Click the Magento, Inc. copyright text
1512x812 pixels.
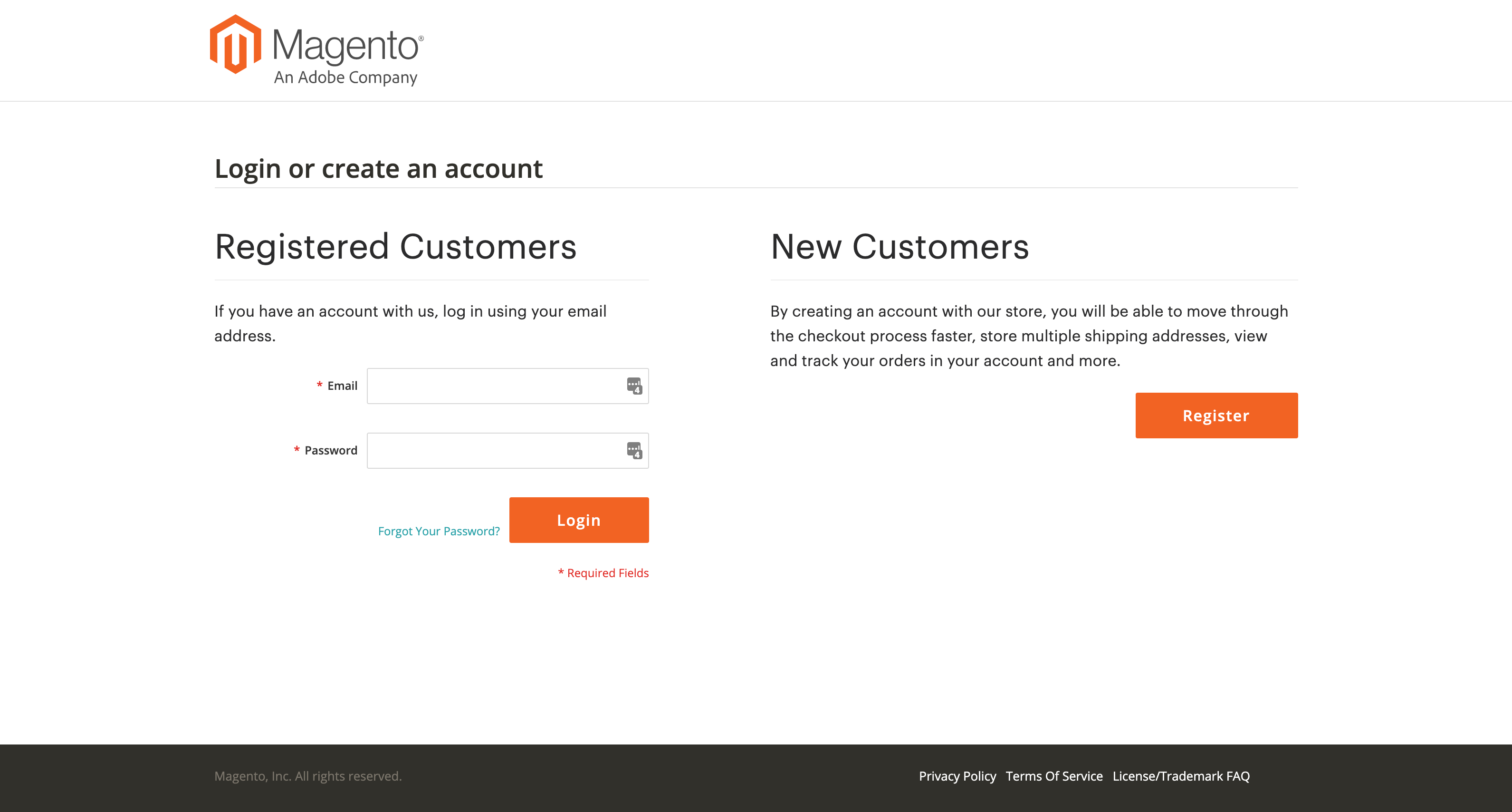(x=308, y=776)
